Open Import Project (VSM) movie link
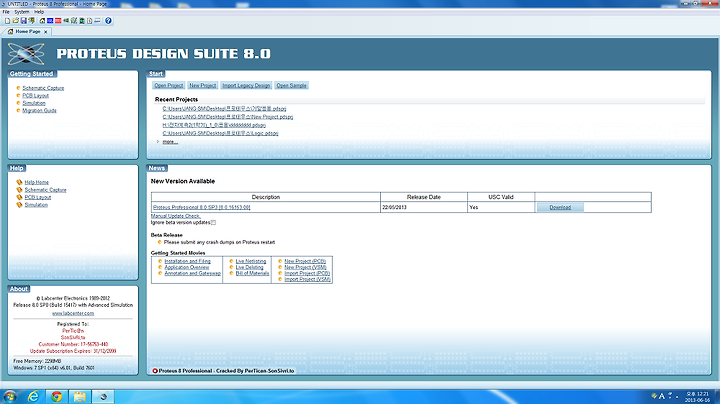720x404 pixels. (307, 279)
